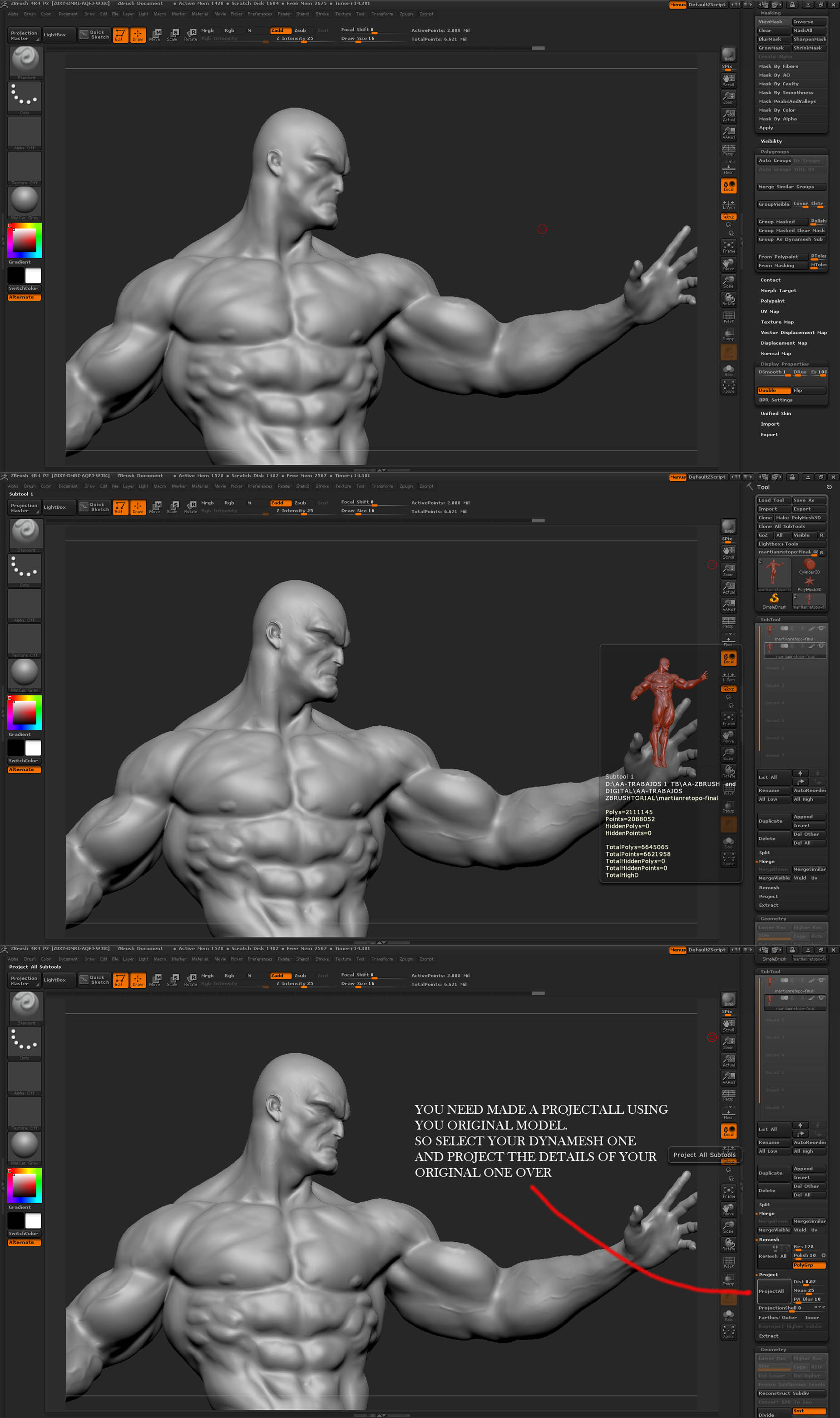Adjust Res 128 remesh slider
The width and height of the screenshot is (840, 1418).
[x=809, y=1247]
